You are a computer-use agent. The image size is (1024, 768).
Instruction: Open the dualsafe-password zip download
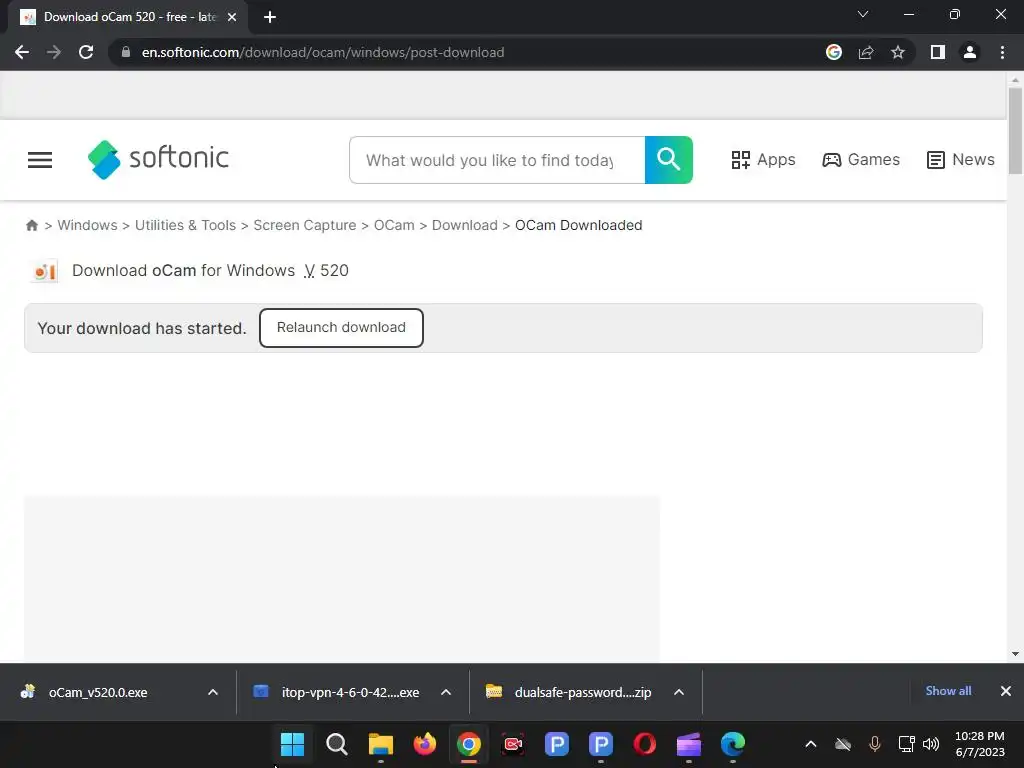(x=583, y=692)
